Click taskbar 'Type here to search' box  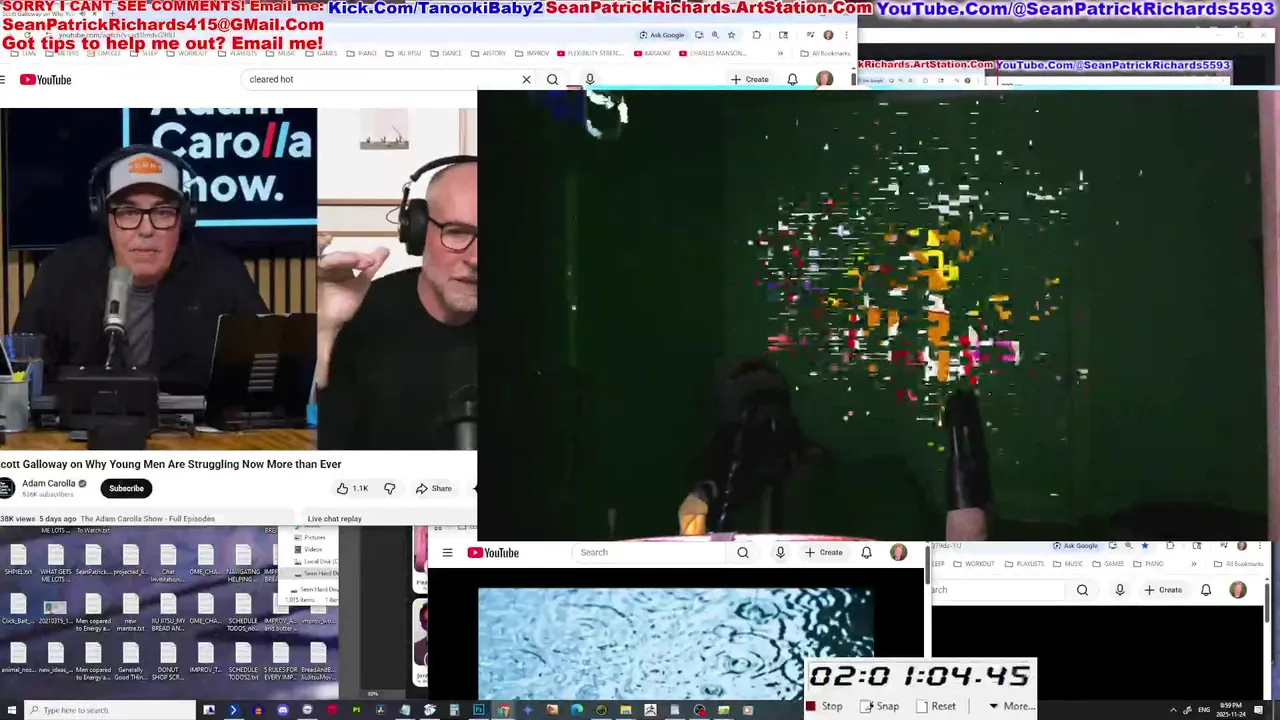point(112,710)
